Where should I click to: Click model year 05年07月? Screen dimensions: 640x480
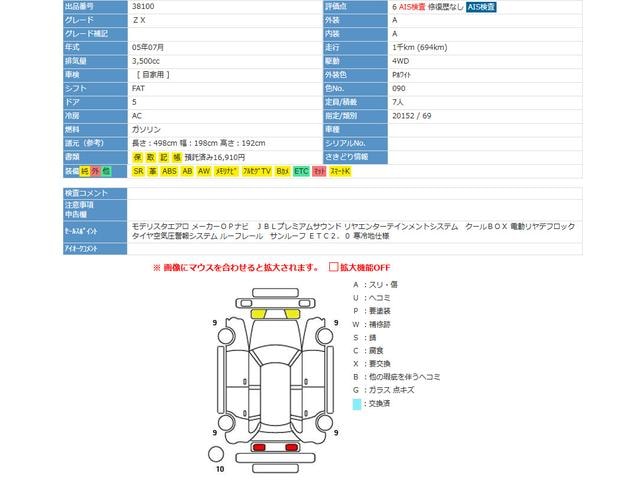click(x=148, y=47)
